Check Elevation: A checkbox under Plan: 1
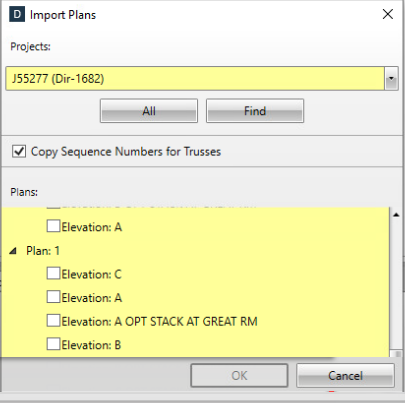405x403 pixels. 53,297
